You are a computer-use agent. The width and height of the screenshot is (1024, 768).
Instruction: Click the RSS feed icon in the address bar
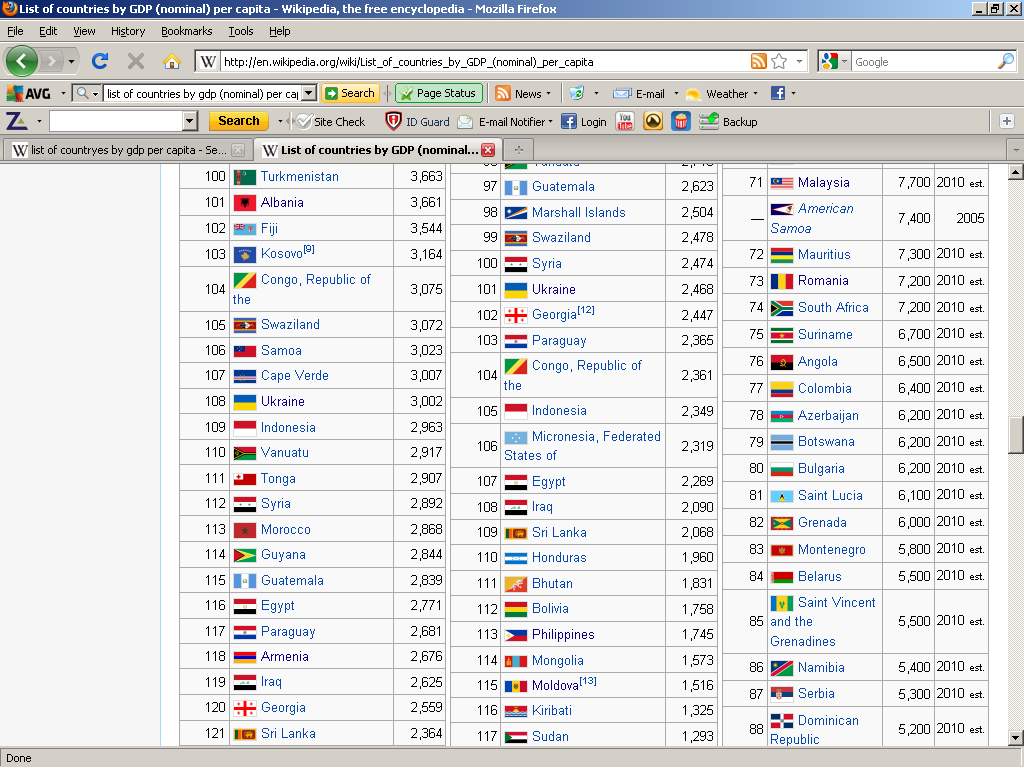pyautogui.click(x=759, y=61)
